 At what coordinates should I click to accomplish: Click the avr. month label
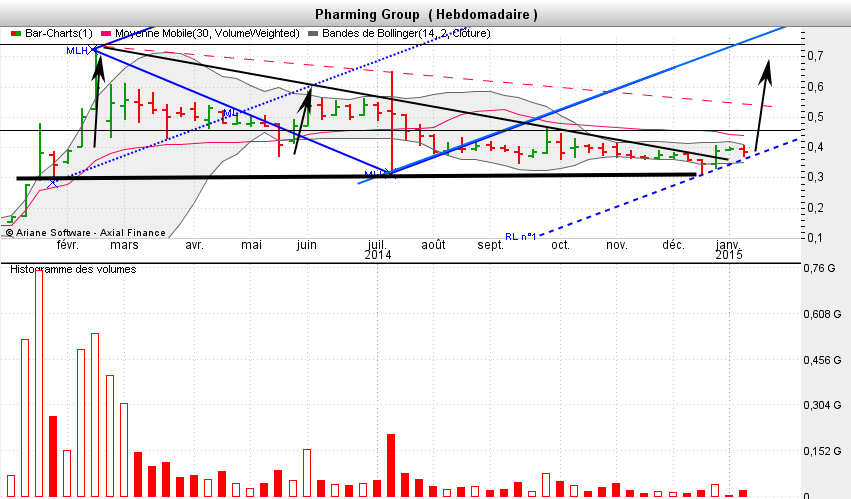tap(194, 245)
